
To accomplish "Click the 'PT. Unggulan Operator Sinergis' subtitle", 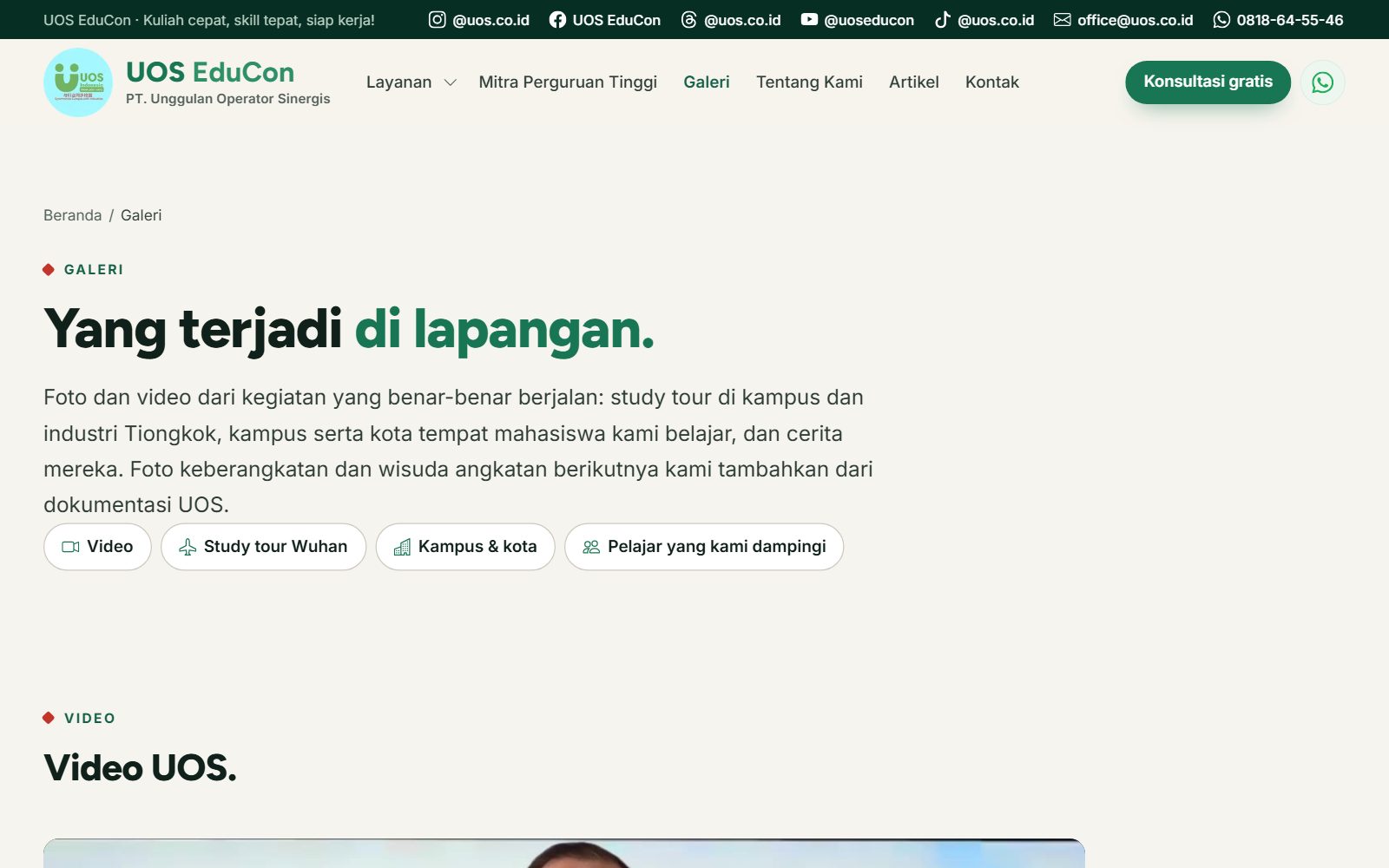I will click(228, 99).
